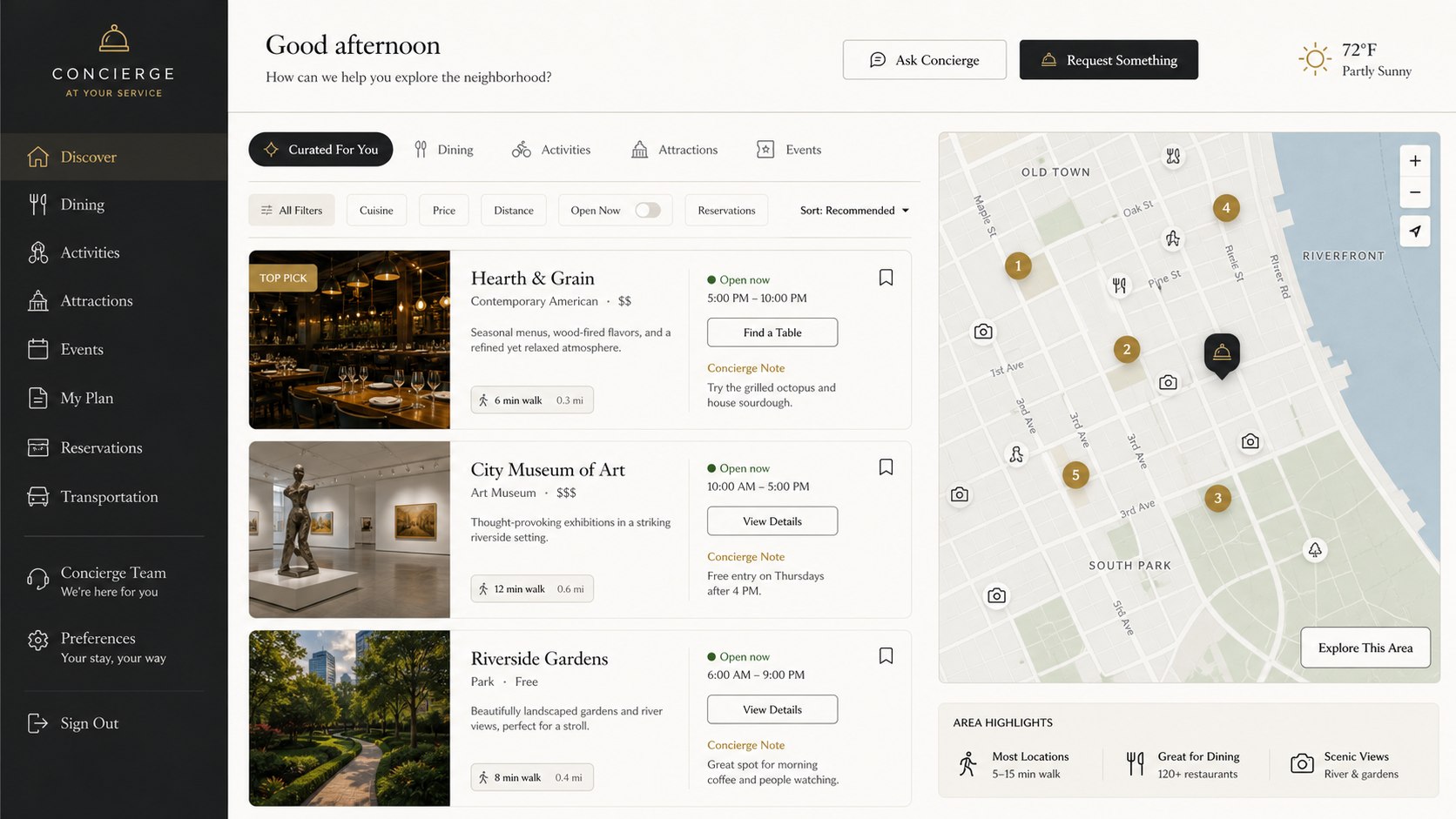Viewport: 1456px width, 819px height.
Task: Click the Scenic Views highlight
Action: (x=1345, y=764)
